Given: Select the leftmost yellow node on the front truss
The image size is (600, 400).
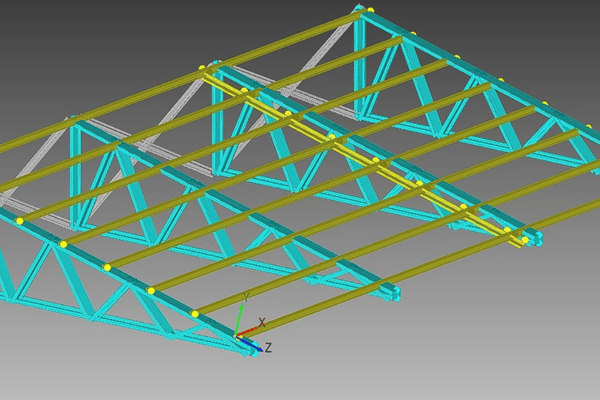Looking at the screenshot, I should click(19, 220).
